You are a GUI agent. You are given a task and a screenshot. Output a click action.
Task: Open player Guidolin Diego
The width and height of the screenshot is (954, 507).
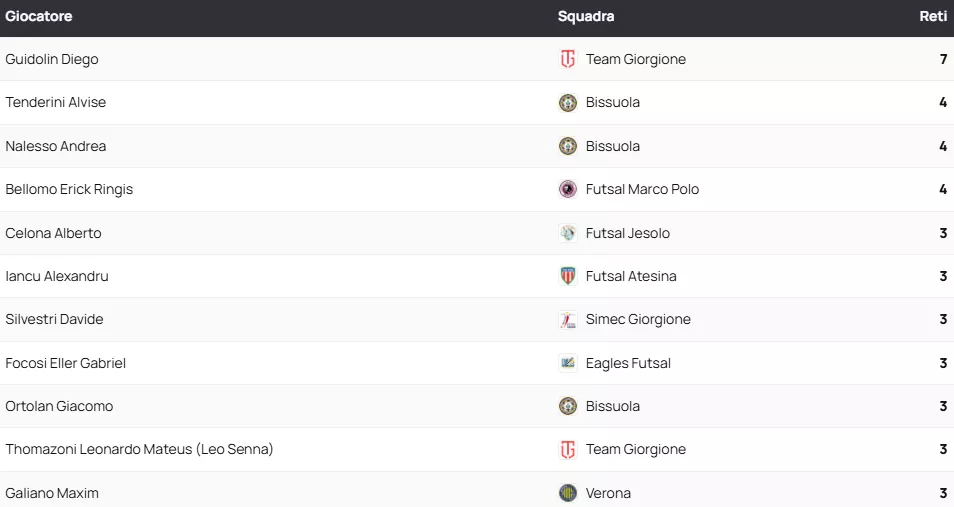coord(52,59)
